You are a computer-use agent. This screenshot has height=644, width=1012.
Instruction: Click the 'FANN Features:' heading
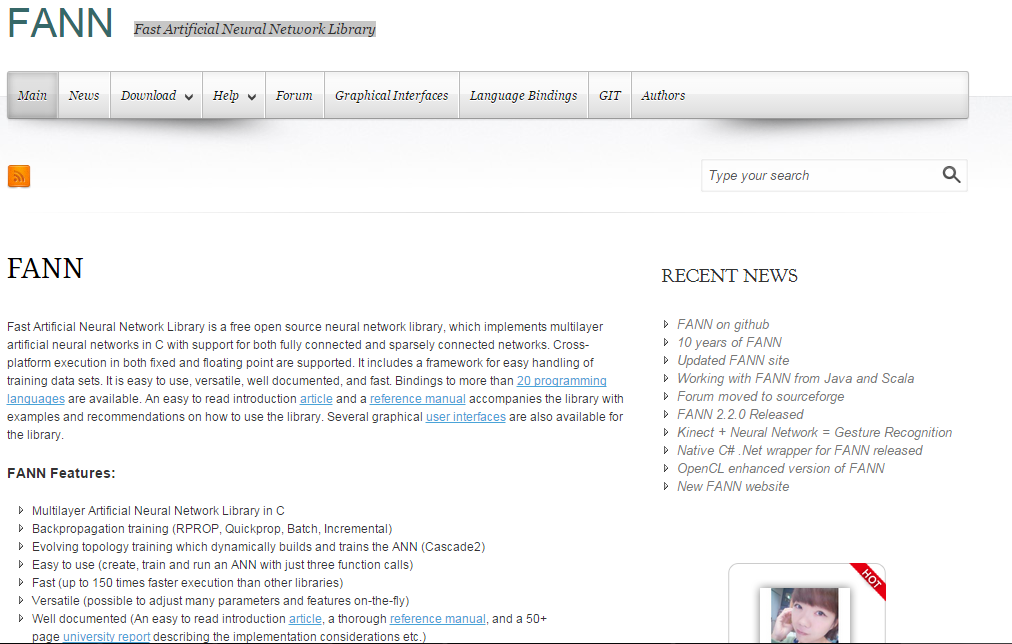click(x=61, y=473)
